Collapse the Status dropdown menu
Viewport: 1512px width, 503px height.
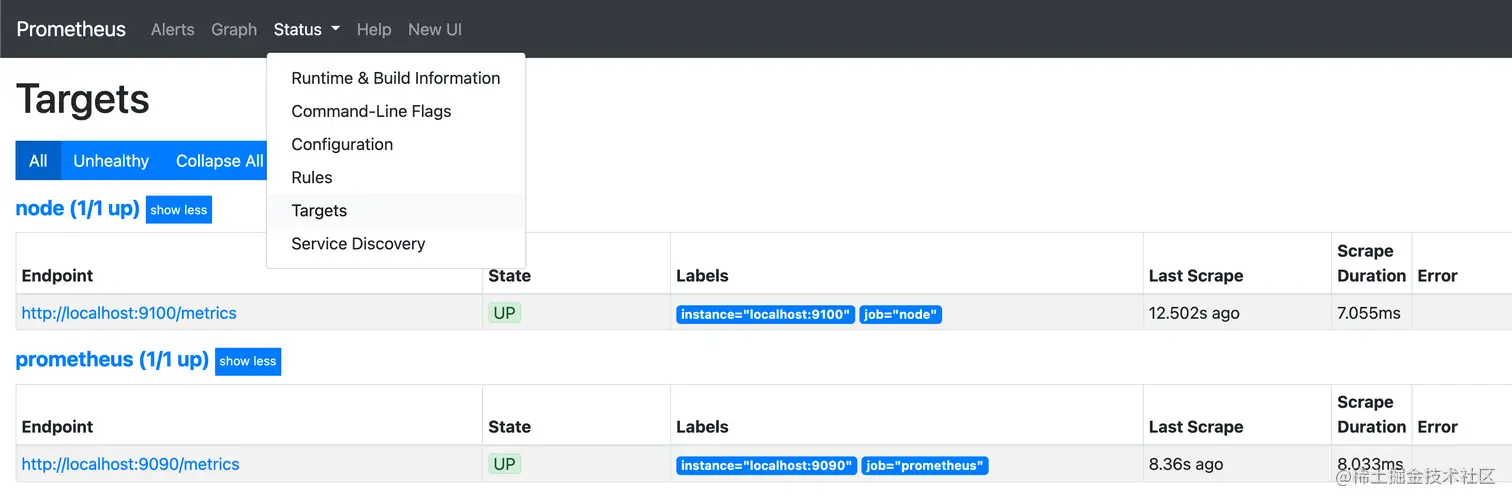[306, 29]
